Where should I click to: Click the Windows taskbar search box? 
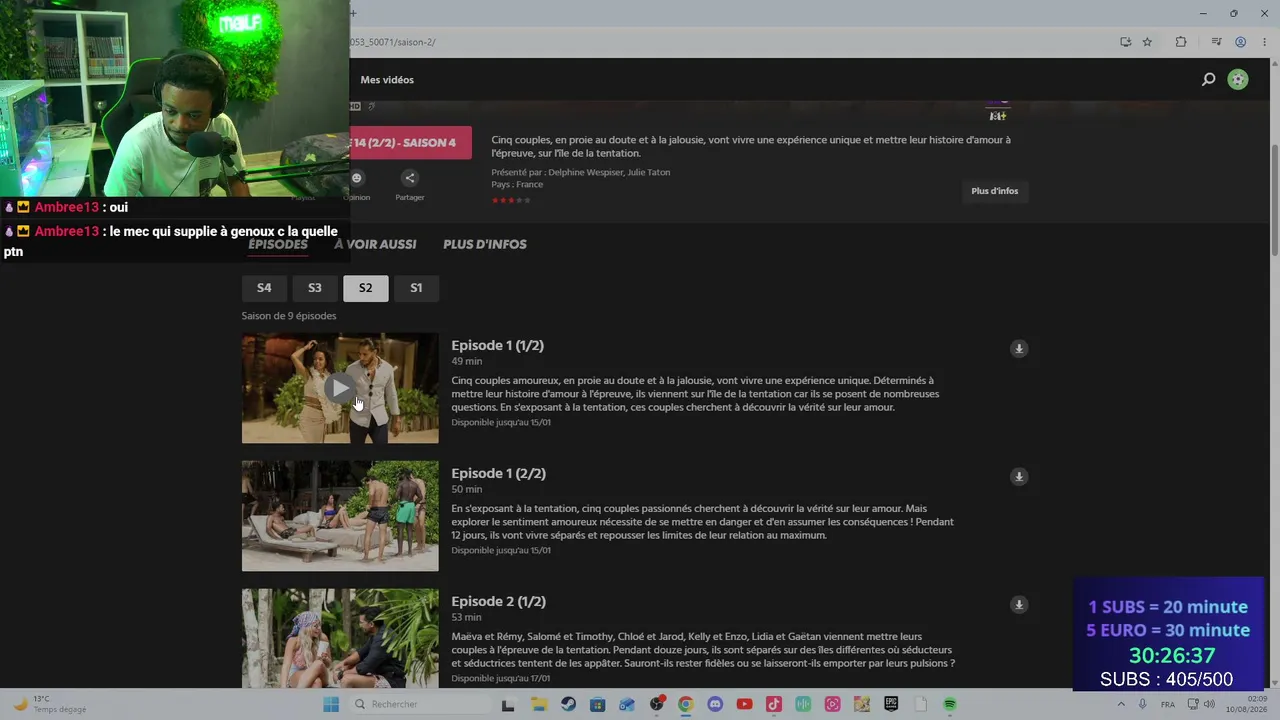(x=420, y=704)
